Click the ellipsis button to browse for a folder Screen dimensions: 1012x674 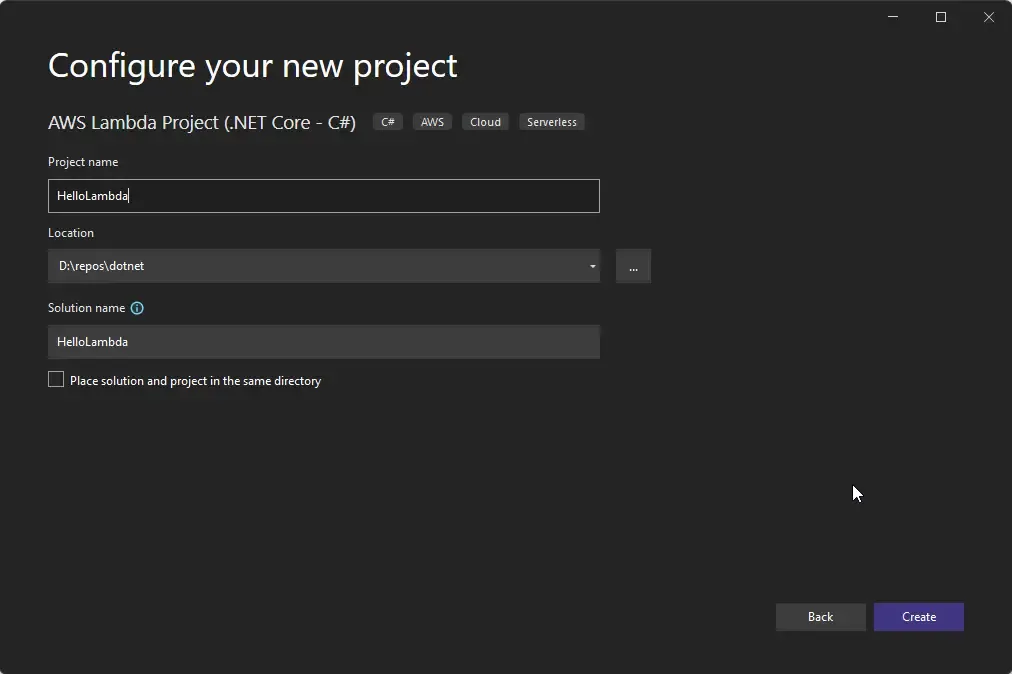click(633, 266)
